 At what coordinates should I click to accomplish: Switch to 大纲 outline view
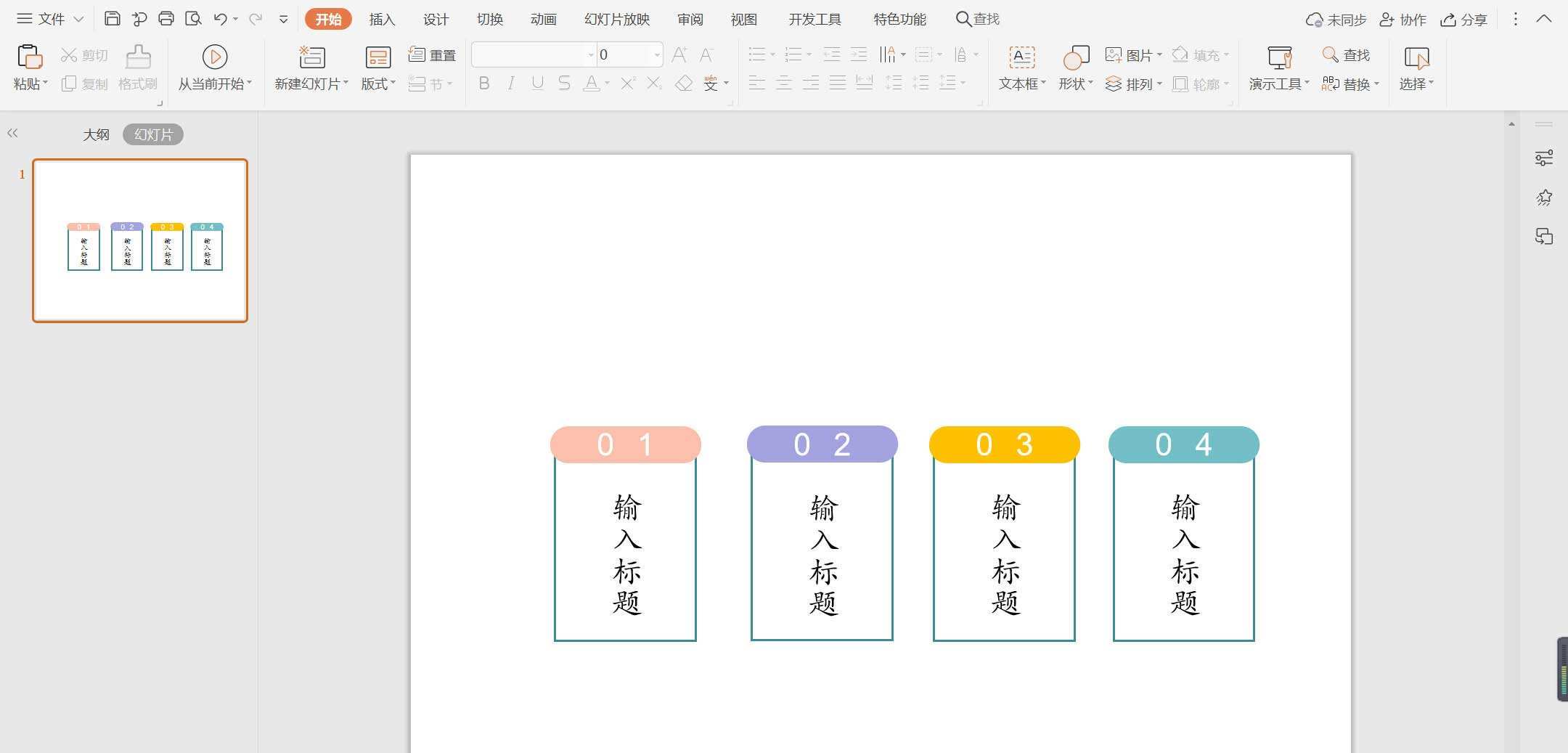coord(96,134)
